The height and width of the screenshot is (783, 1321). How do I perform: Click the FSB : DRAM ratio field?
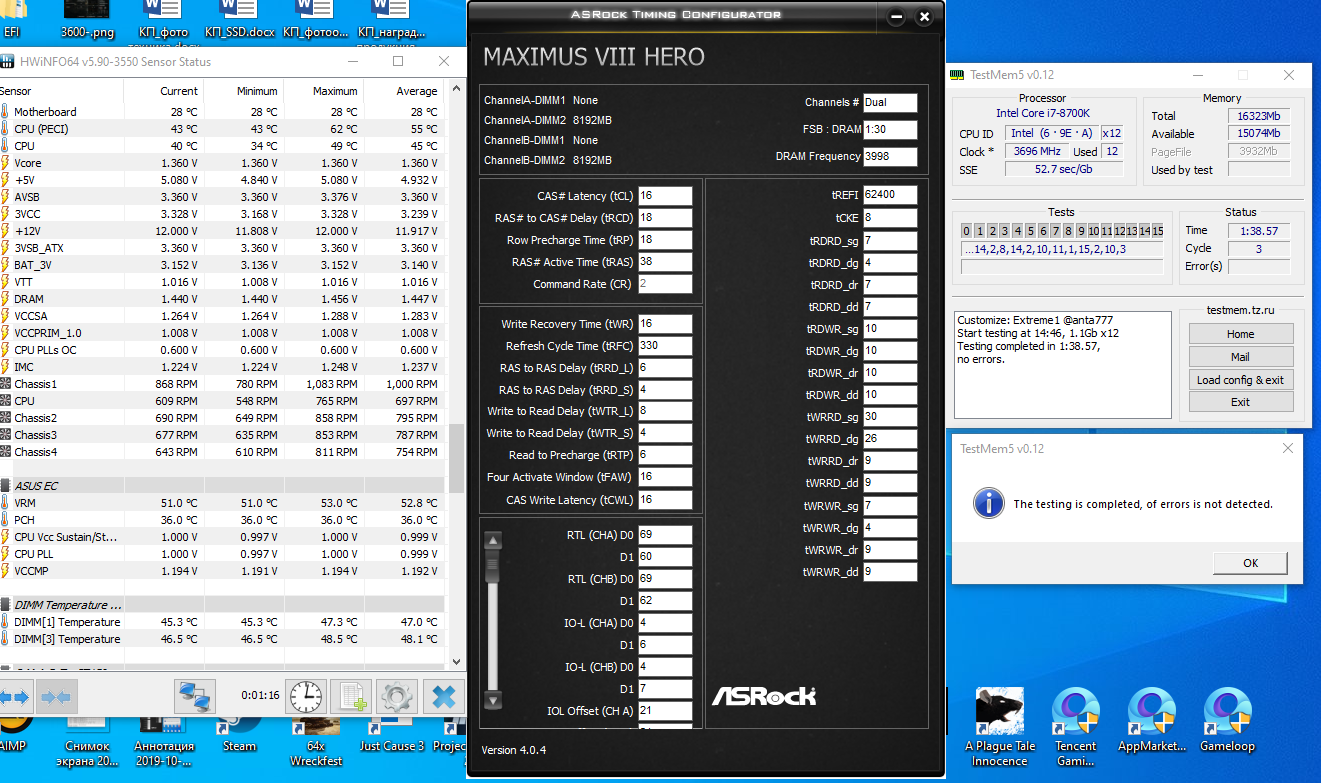click(x=890, y=129)
